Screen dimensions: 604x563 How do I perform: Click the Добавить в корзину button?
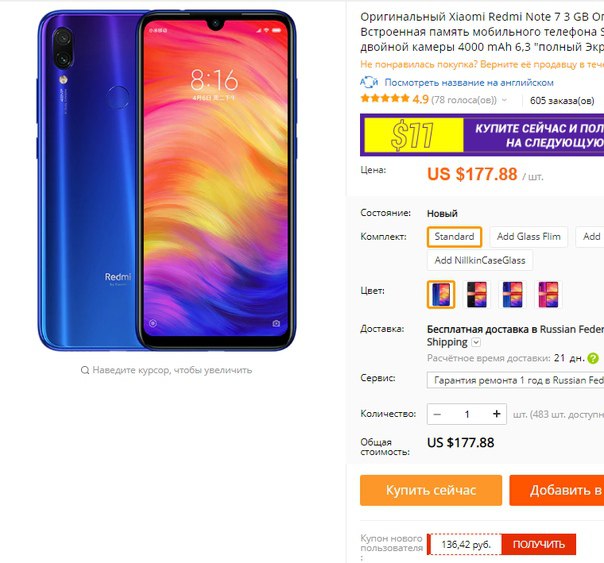[x=557, y=490]
